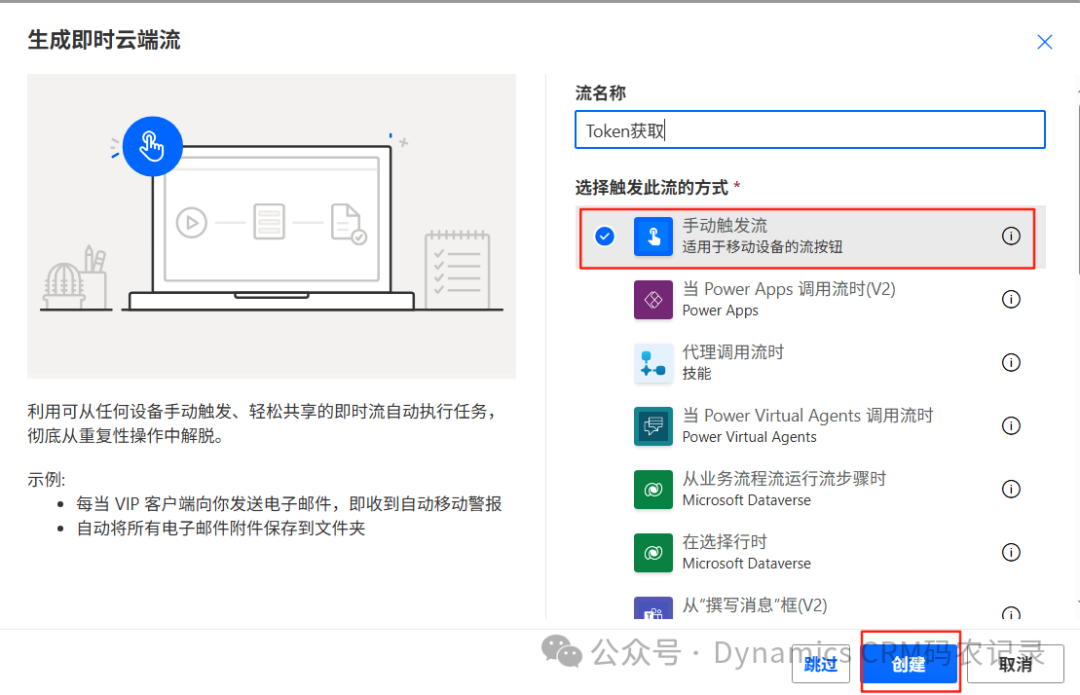The height and width of the screenshot is (695, 1080).
Task: Select the Teams icon for 从"撰写消息"框(V2)
Action: click(653, 609)
